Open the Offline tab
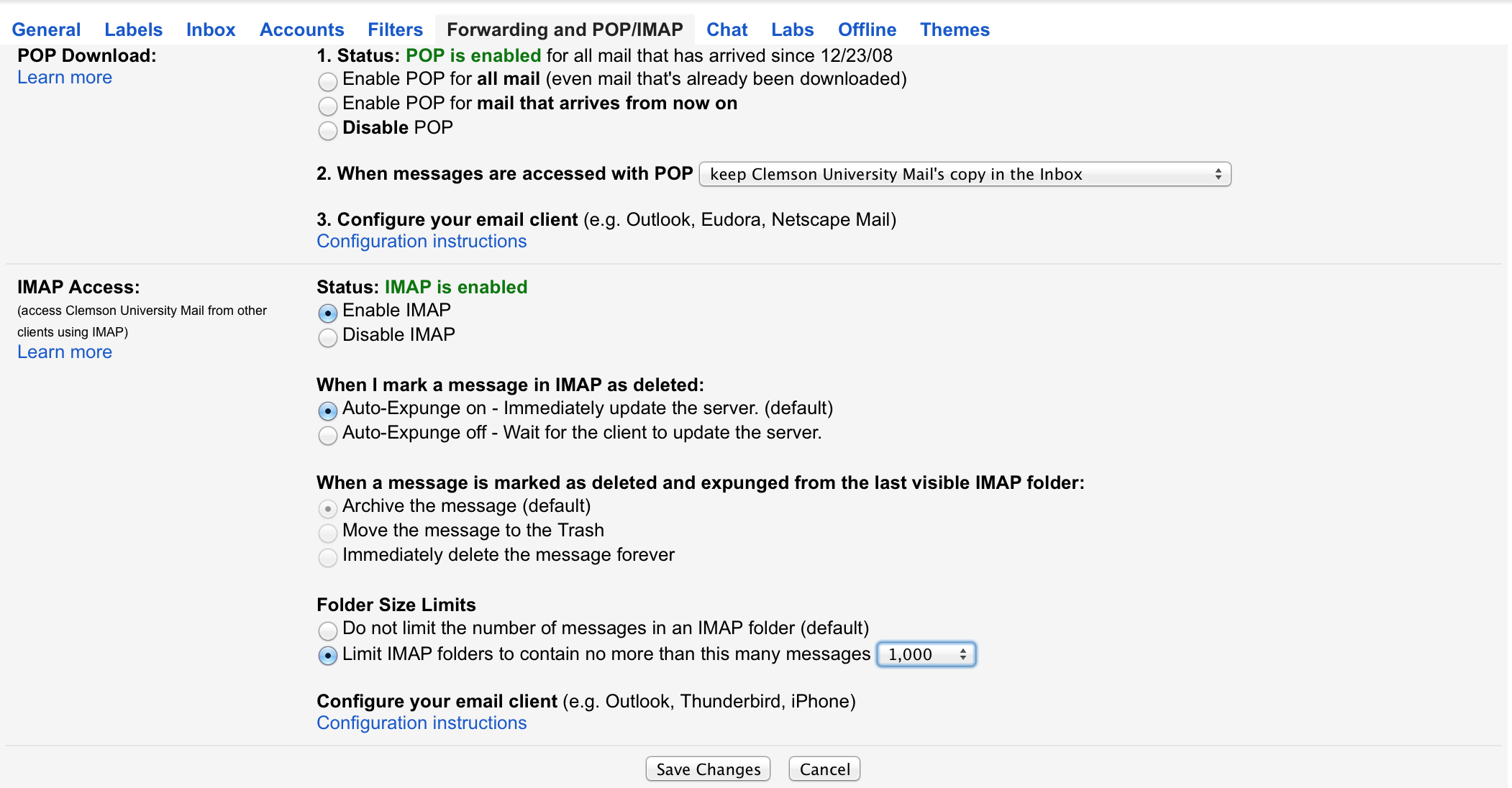The width and height of the screenshot is (1512, 788). coord(867,29)
